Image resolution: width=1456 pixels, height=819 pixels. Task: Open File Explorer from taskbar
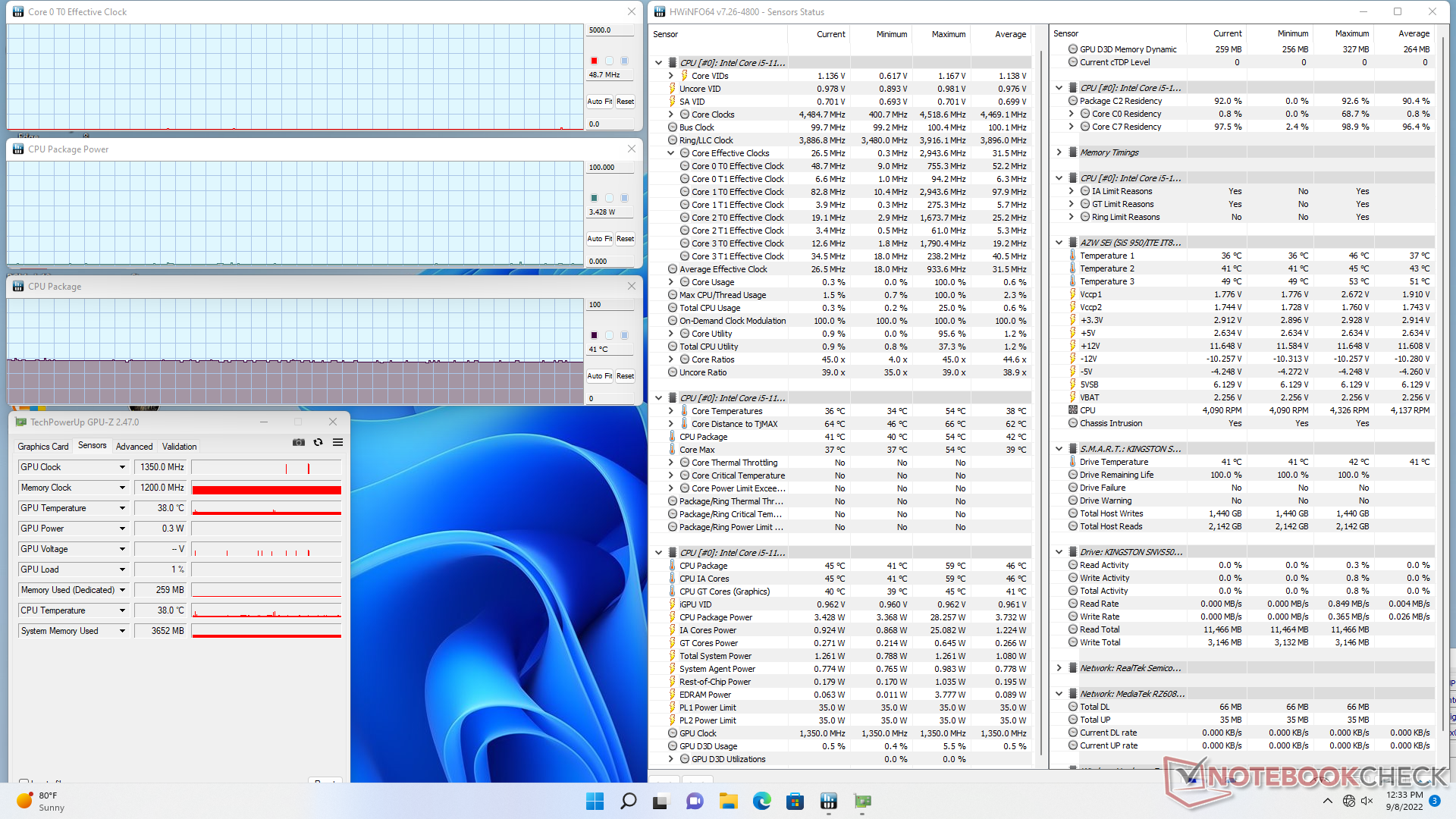[x=728, y=801]
